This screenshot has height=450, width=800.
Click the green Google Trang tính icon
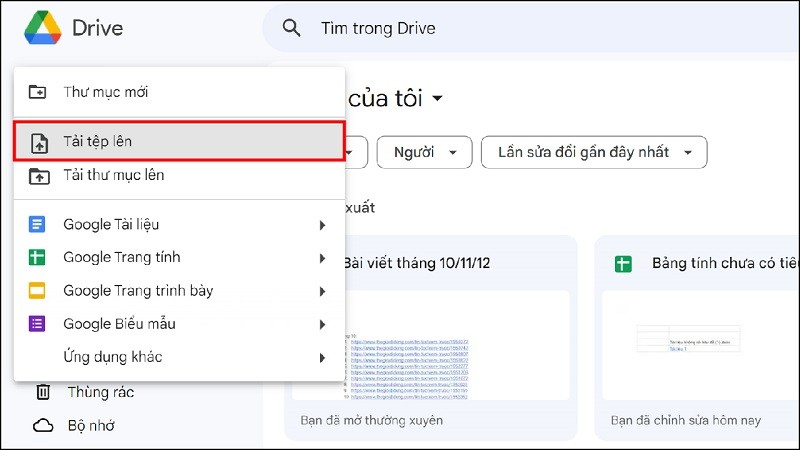pos(37,257)
